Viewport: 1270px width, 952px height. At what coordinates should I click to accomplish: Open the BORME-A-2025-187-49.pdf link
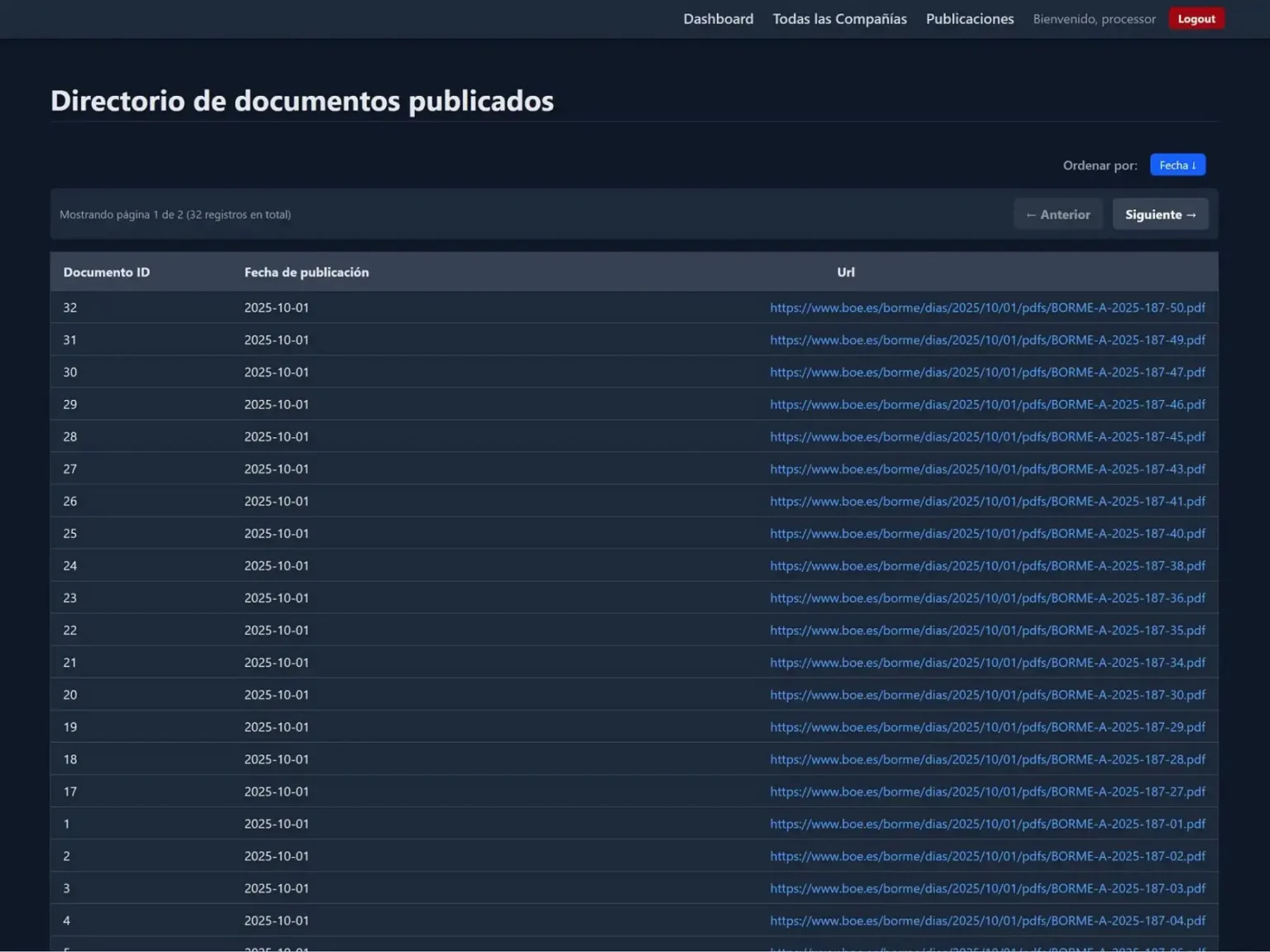[987, 339]
